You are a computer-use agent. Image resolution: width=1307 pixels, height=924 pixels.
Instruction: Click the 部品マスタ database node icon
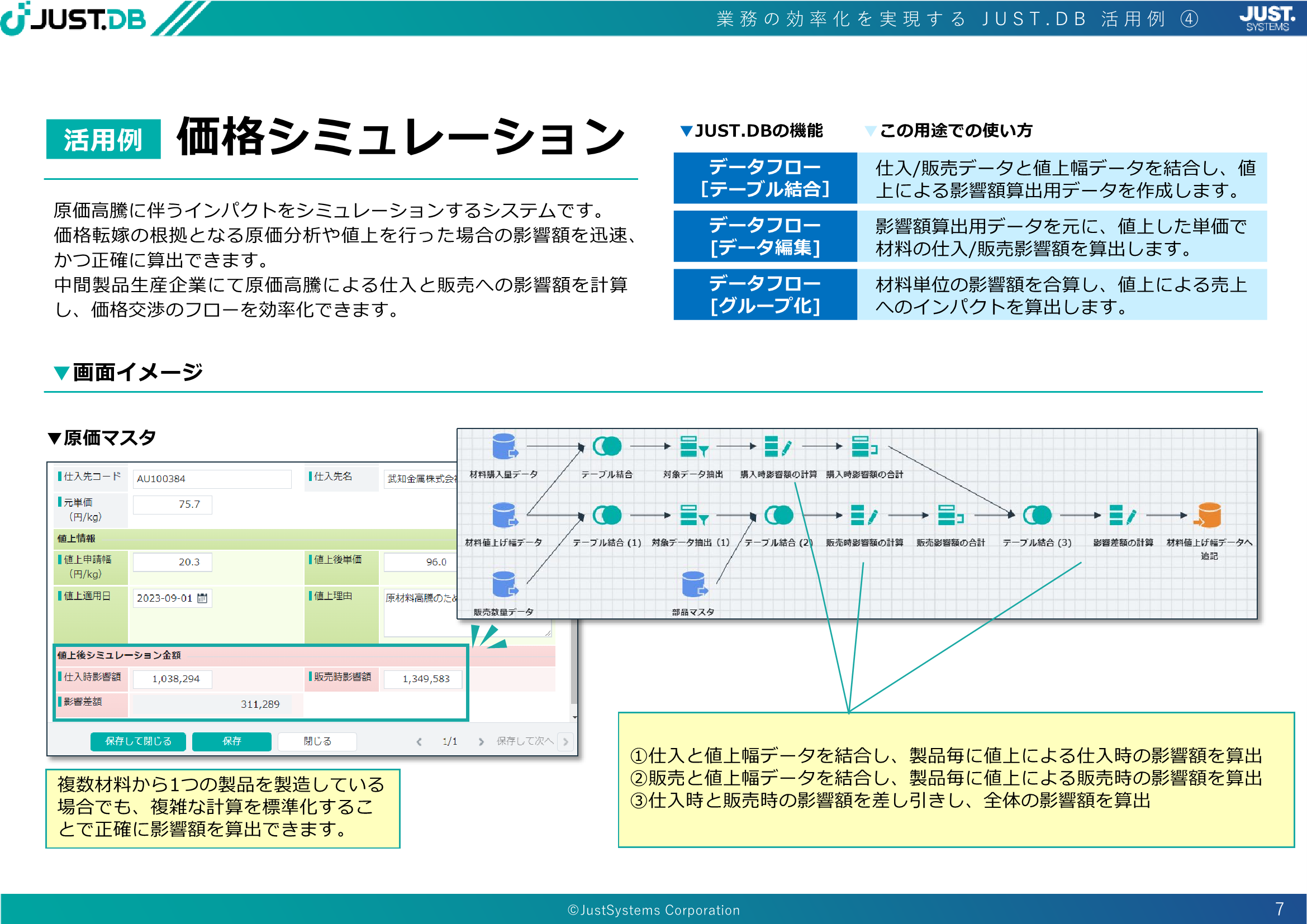694,584
